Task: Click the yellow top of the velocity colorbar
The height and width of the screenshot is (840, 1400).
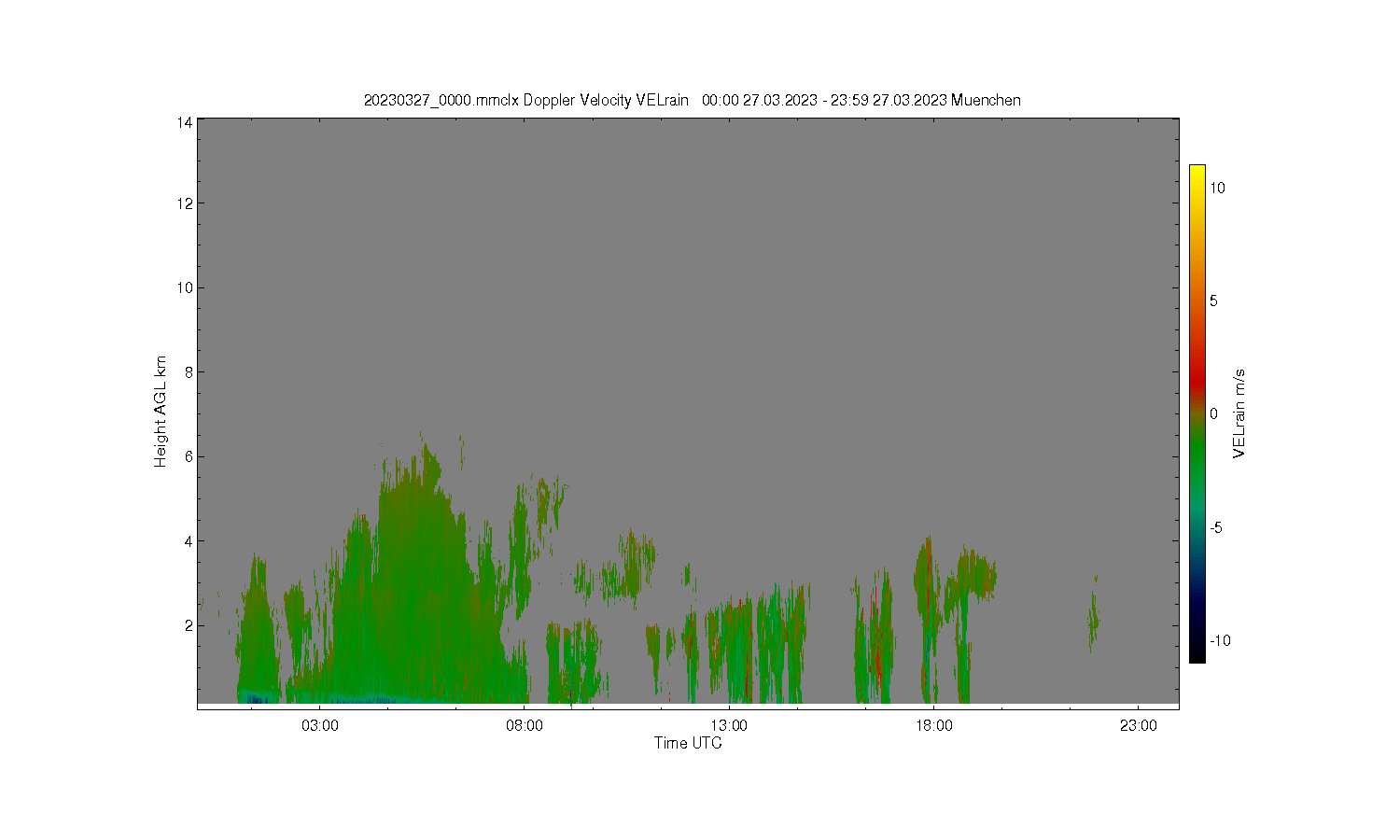Action: pyautogui.click(x=1197, y=174)
